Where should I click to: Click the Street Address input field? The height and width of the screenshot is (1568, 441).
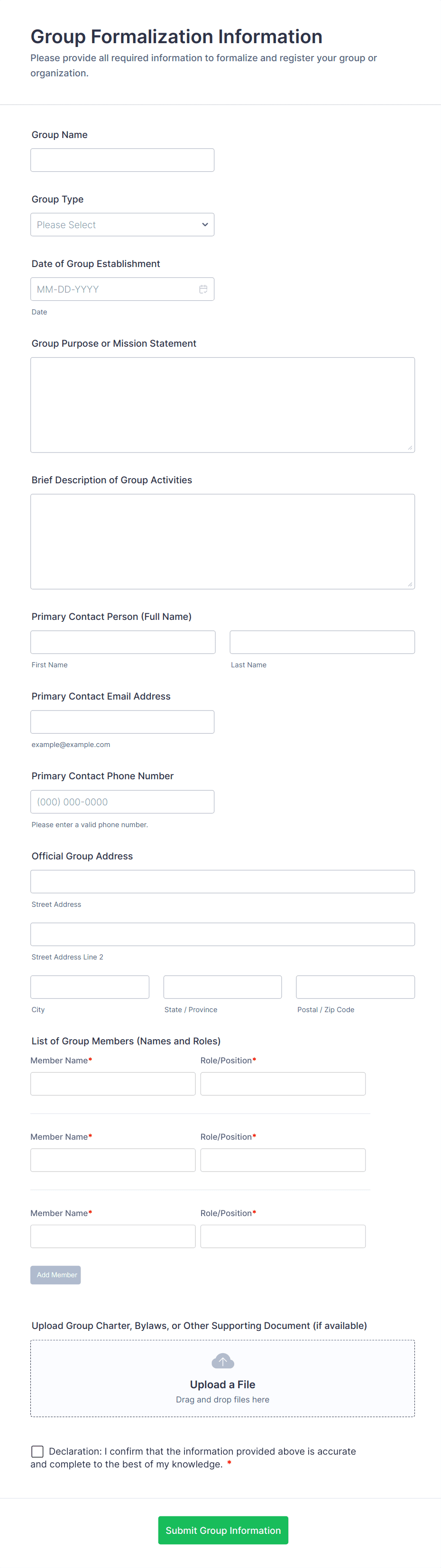click(x=222, y=881)
